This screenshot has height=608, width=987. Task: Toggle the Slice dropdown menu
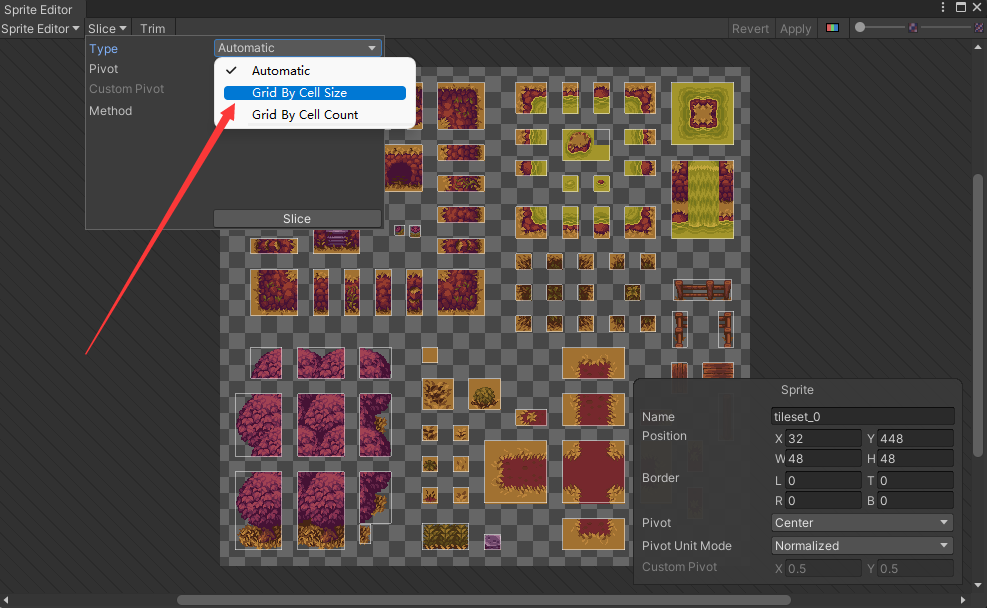[107, 28]
